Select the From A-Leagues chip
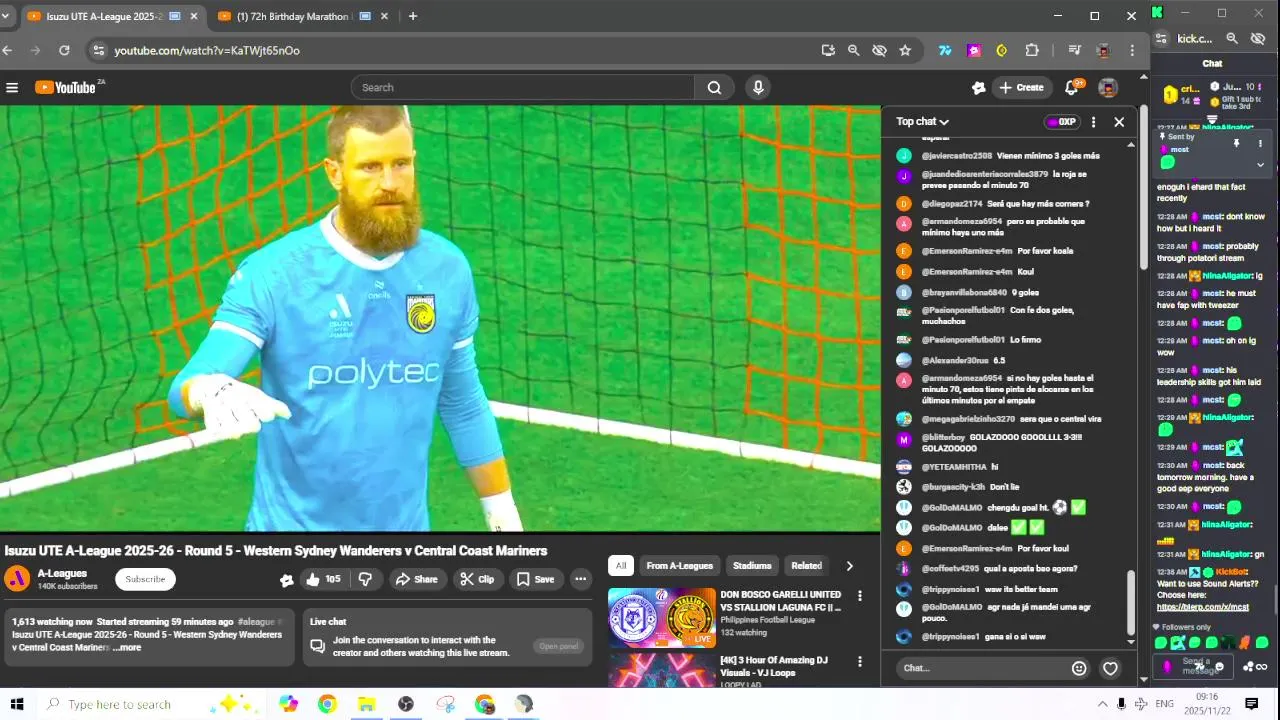This screenshot has width=1280, height=720. [679, 566]
